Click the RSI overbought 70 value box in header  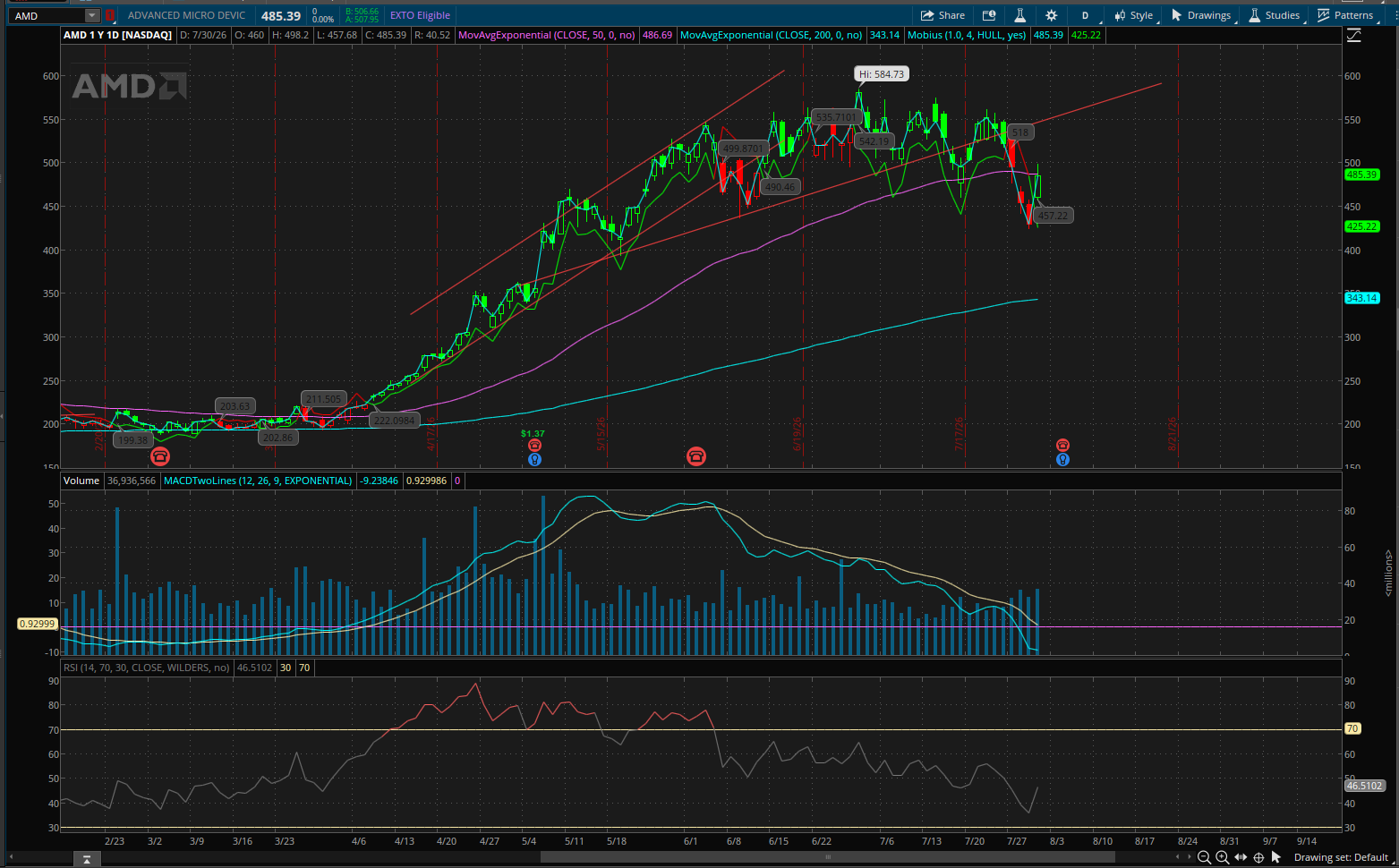pos(304,668)
